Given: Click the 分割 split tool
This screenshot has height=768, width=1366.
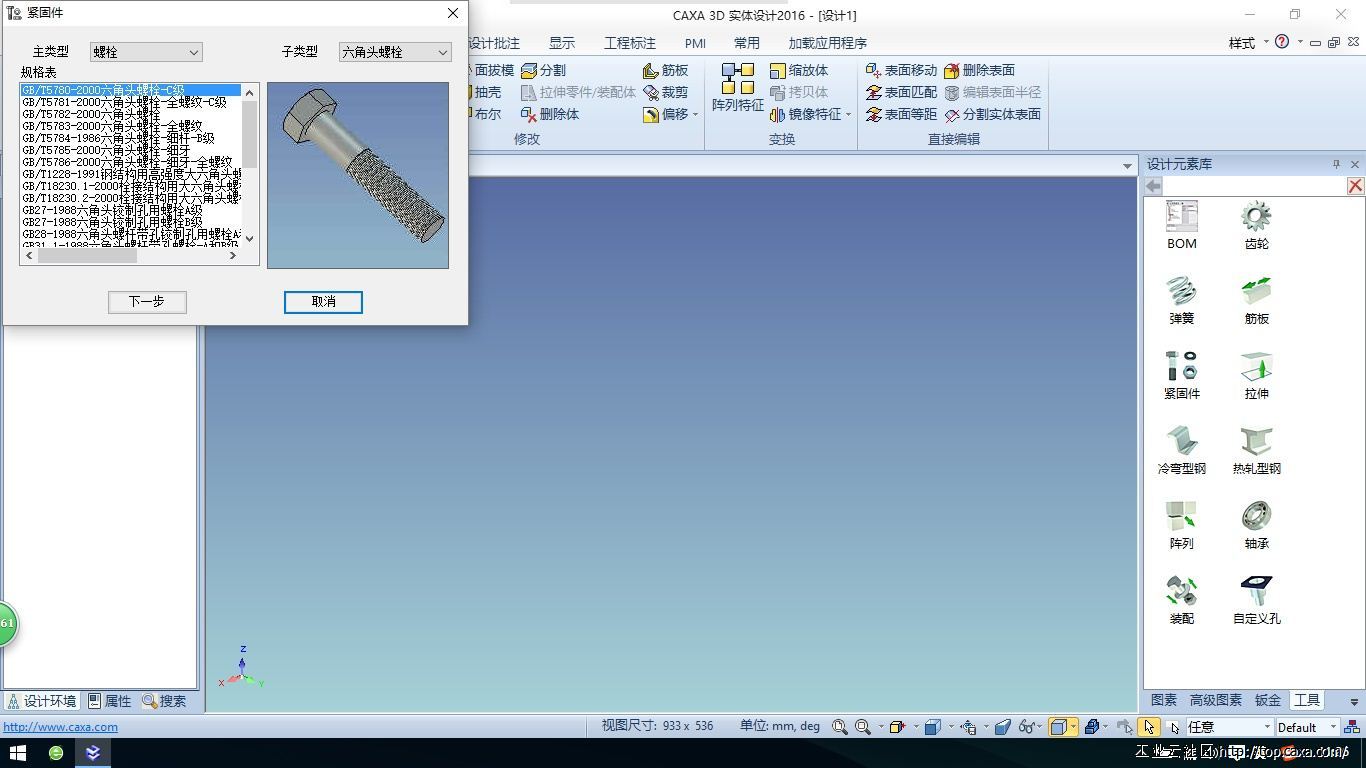Looking at the screenshot, I should (x=543, y=70).
